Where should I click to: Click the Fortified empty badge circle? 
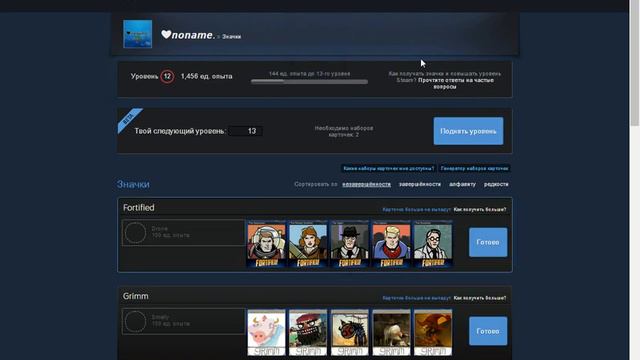click(x=135, y=233)
